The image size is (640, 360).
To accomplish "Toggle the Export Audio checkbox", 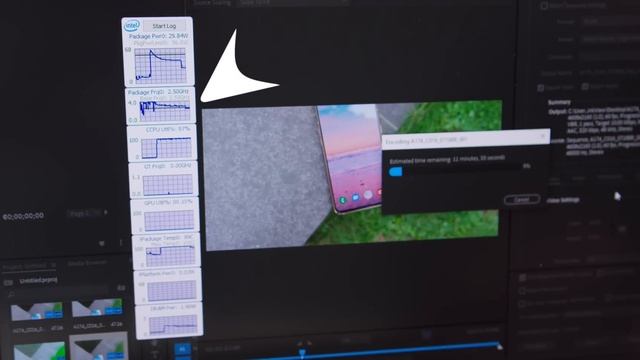I will (585, 87).
